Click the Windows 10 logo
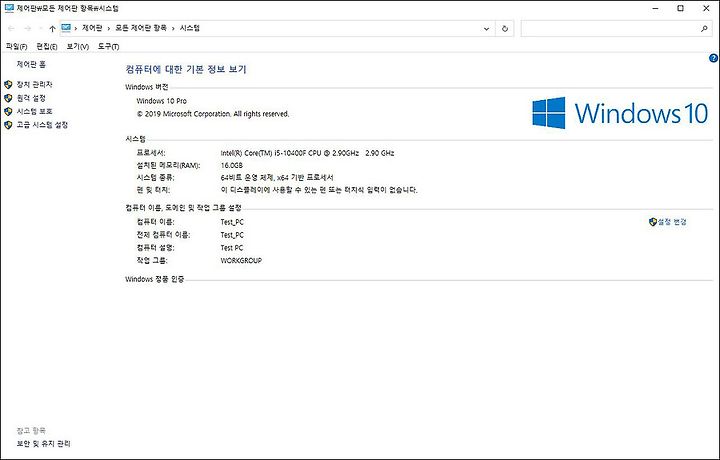 (620, 112)
